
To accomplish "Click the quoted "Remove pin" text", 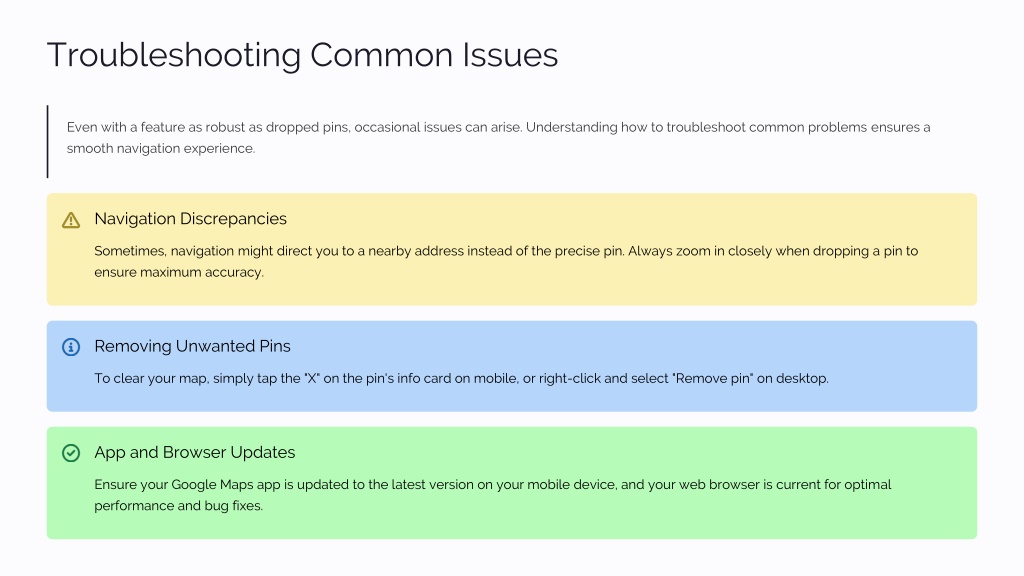I will pyautogui.click(x=712, y=379).
